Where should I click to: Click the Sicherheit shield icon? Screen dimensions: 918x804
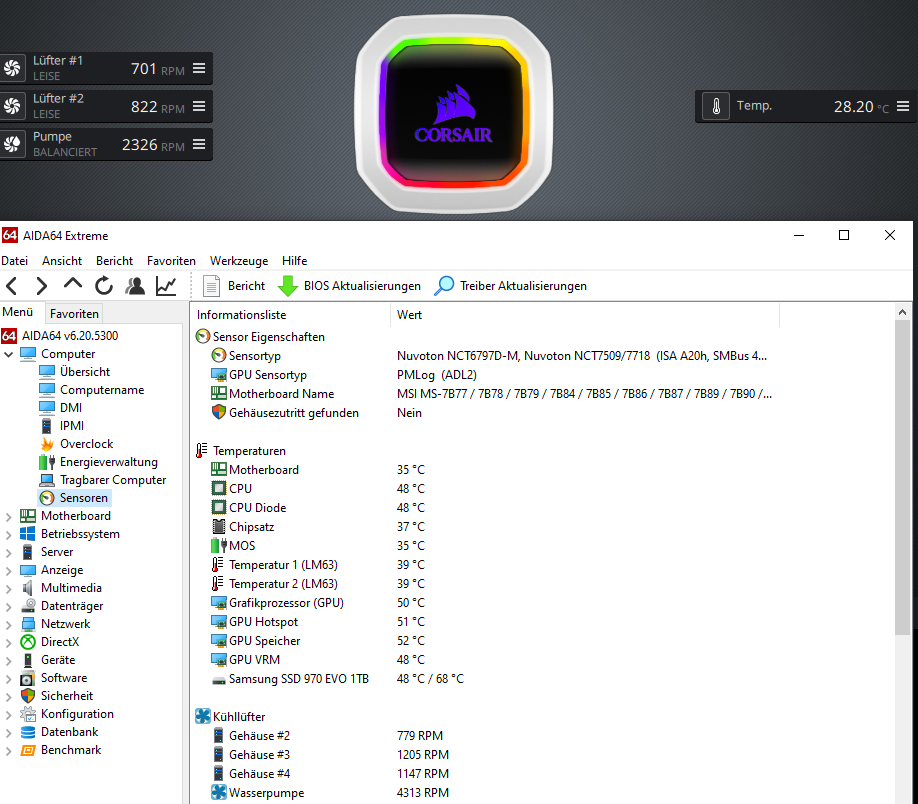click(x=28, y=696)
